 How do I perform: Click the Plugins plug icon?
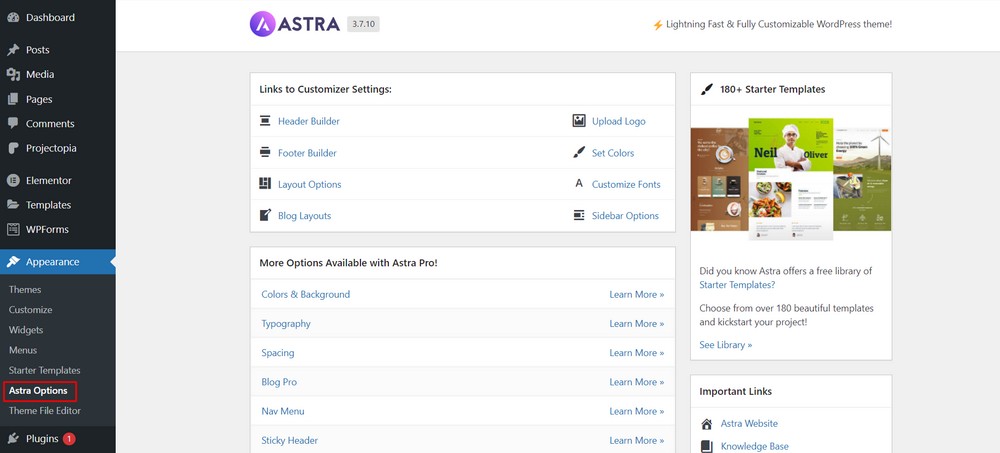coord(13,439)
